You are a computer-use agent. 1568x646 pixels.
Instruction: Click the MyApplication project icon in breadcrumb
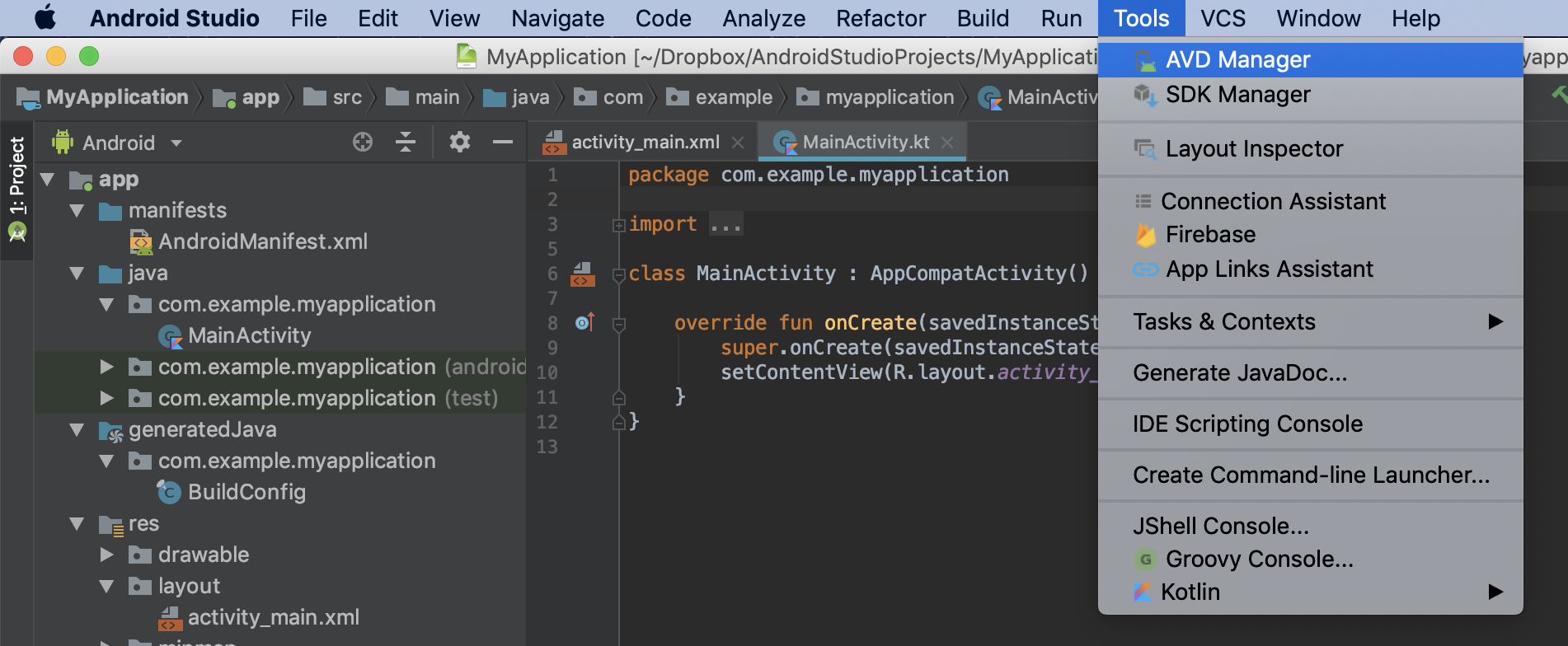tap(28, 98)
